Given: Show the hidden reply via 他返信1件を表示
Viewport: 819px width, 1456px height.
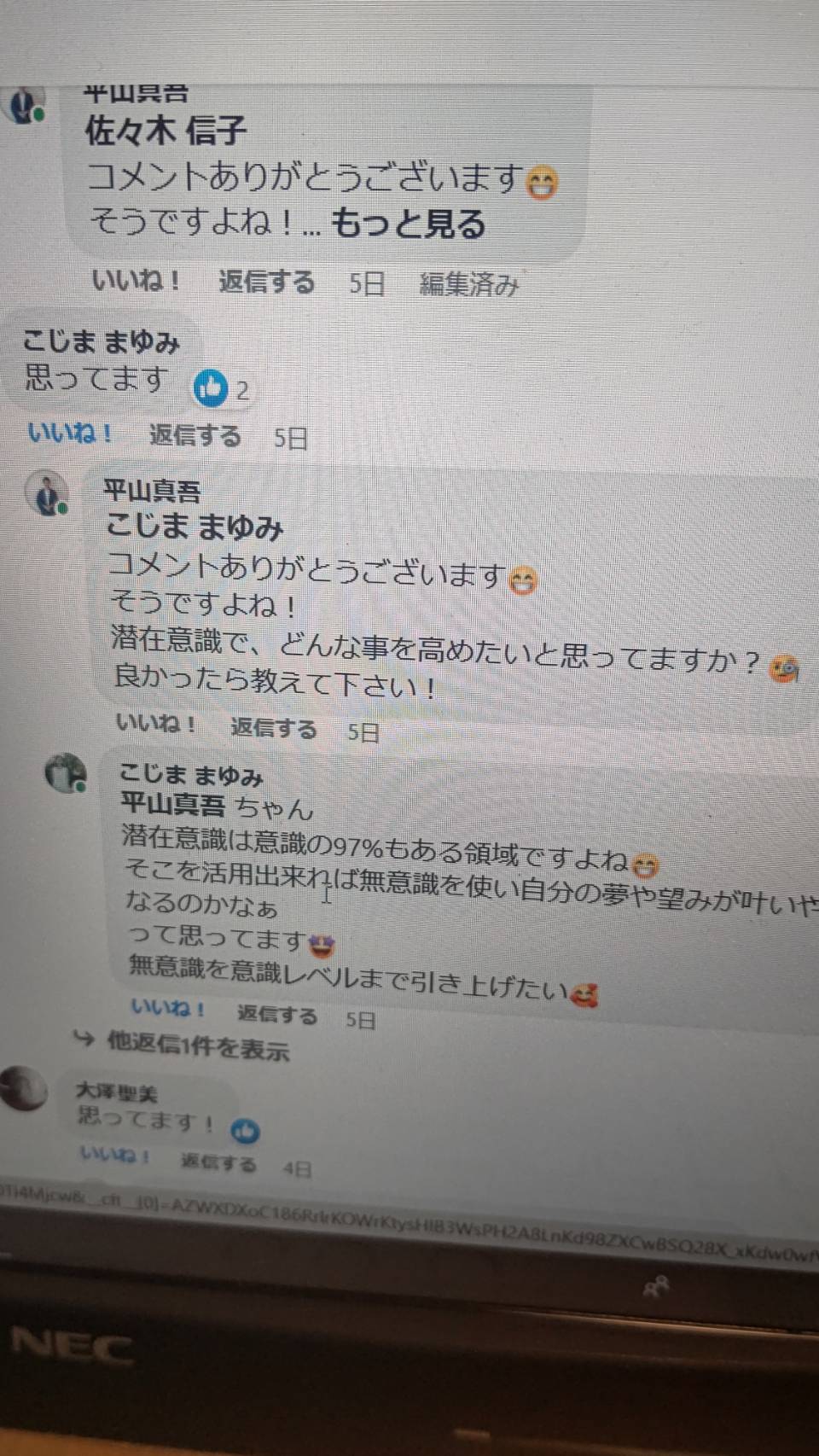Looking at the screenshot, I should coord(198,1045).
